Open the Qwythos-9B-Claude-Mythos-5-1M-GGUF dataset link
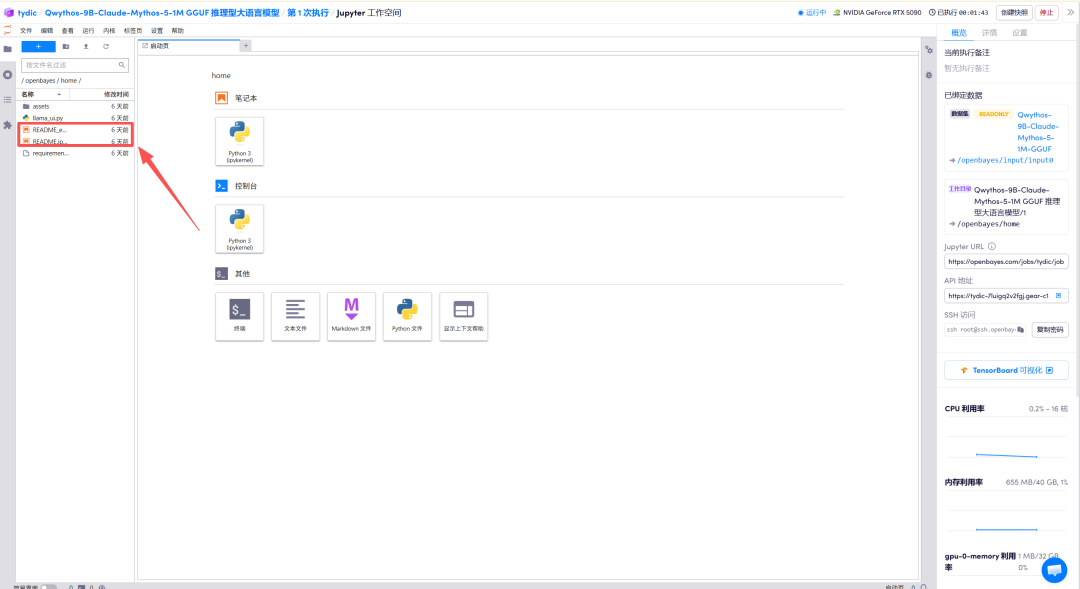Viewport: 1080px width, 589px height. pos(1038,132)
